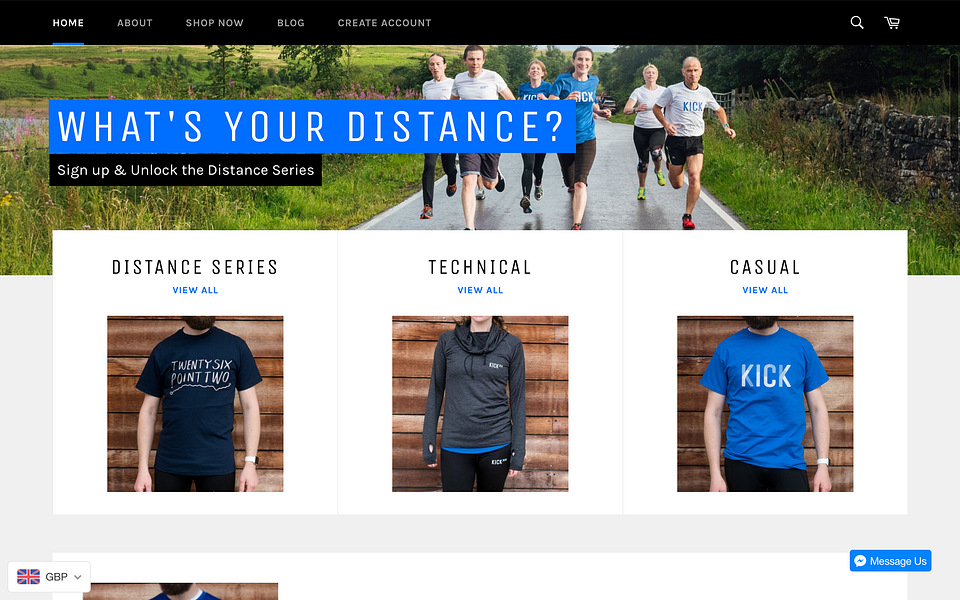Screen dimensions: 960x600
Task: Click Sign up & Unlock the Distance Series
Action: point(186,170)
